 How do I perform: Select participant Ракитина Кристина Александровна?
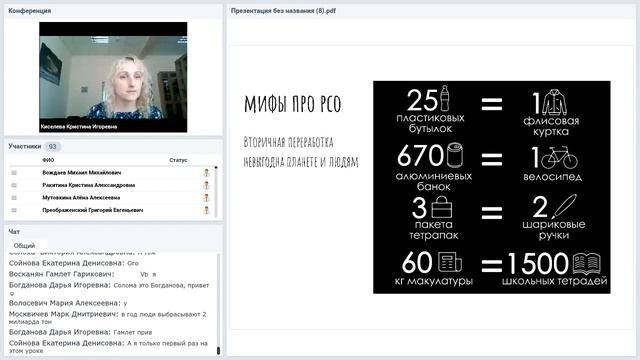[89, 185]
